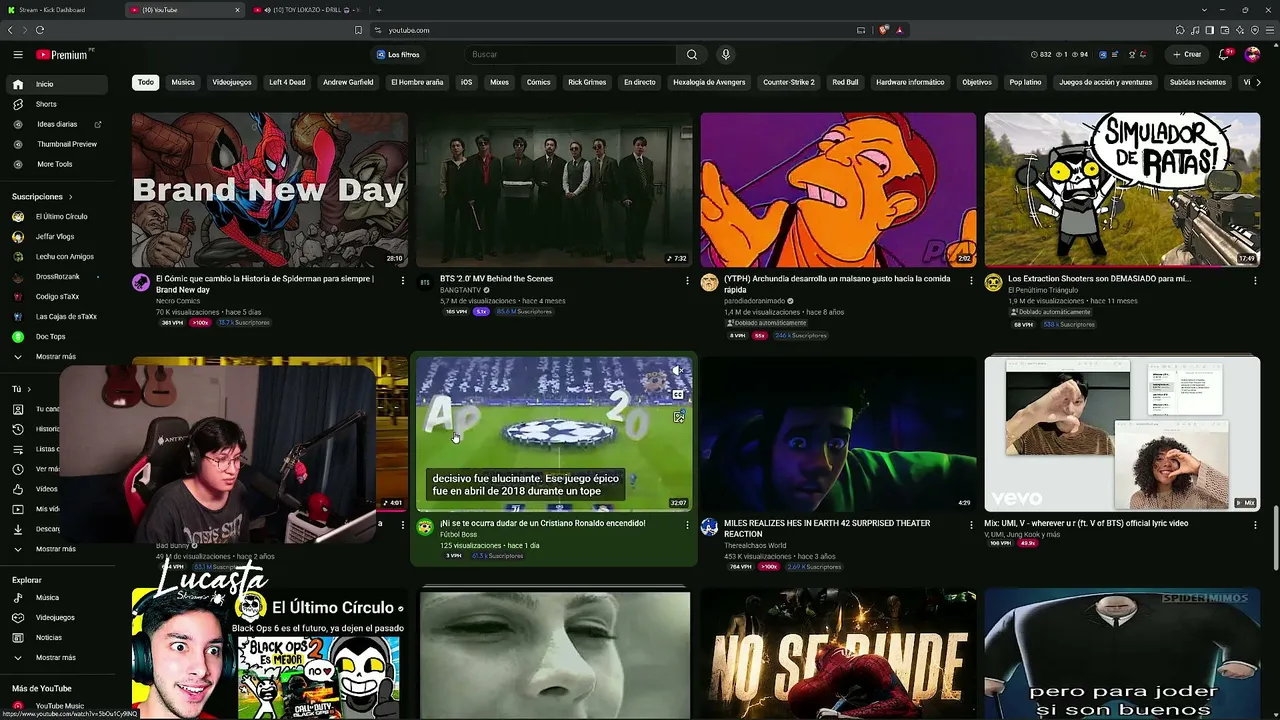Open Ideas diarias in the sidebar
Screen dimensions: 1280x720
click(59, 124)
